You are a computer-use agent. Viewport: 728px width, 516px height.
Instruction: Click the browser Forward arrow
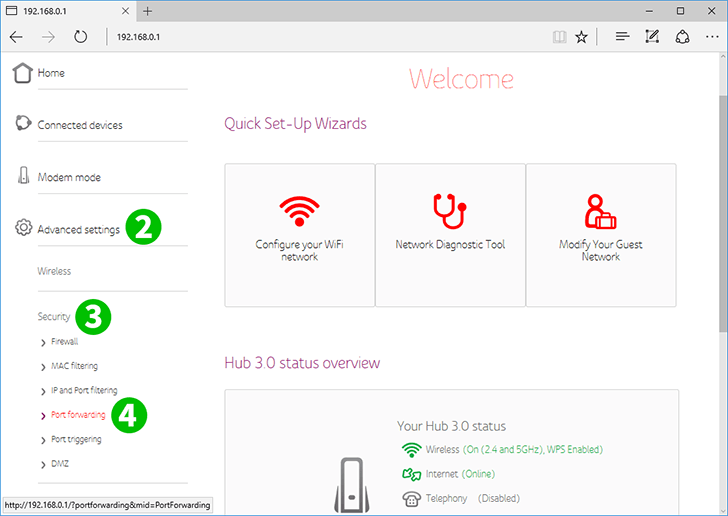point(48,37)
